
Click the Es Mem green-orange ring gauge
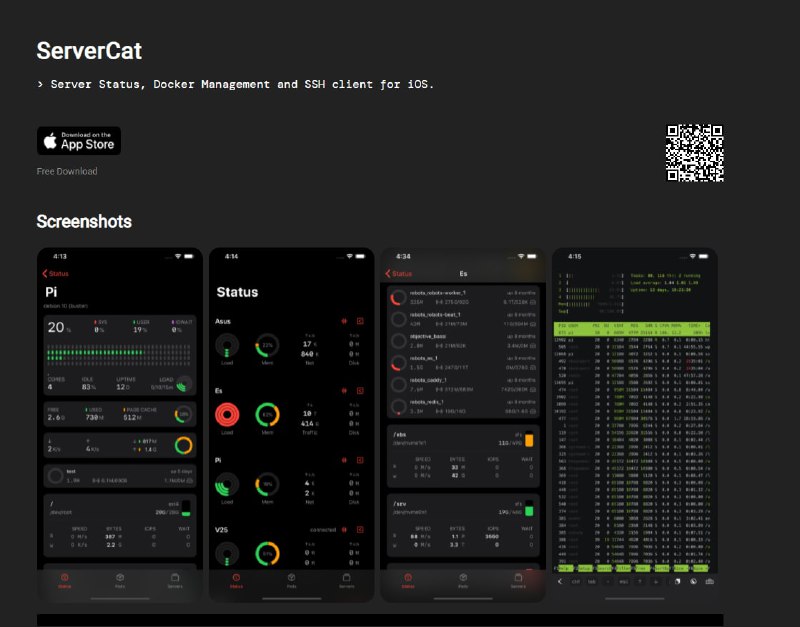coord(267,415)
